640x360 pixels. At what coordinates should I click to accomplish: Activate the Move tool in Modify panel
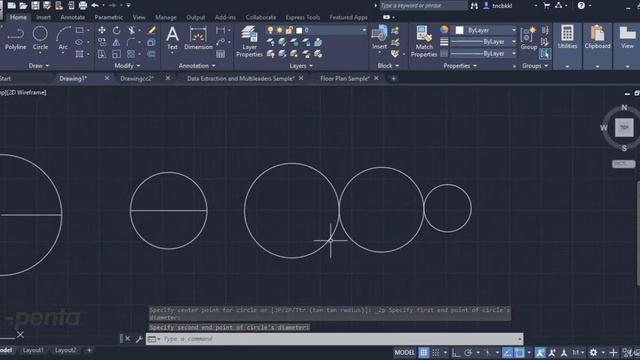[102, 30]
